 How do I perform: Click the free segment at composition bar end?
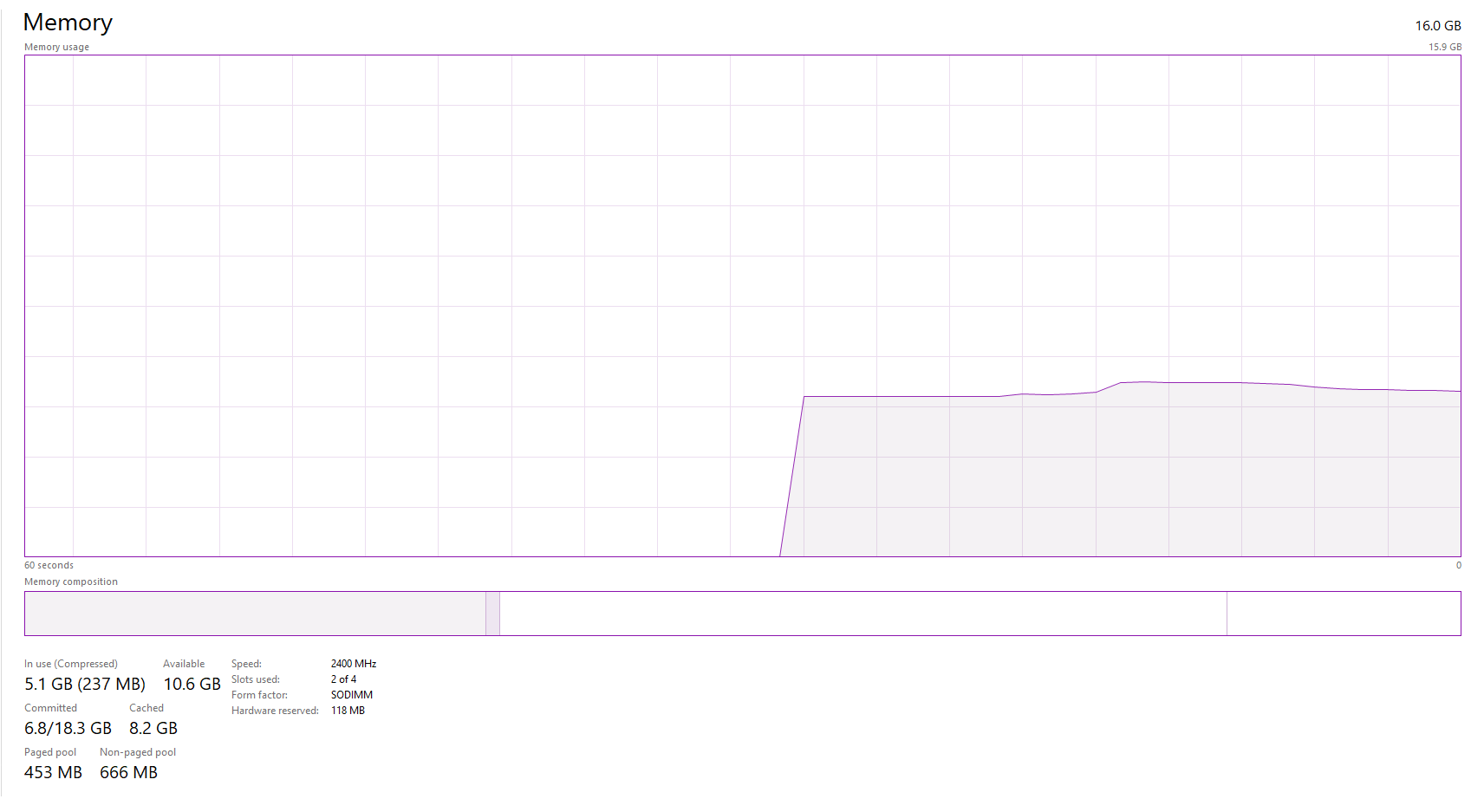point(1344,614)
